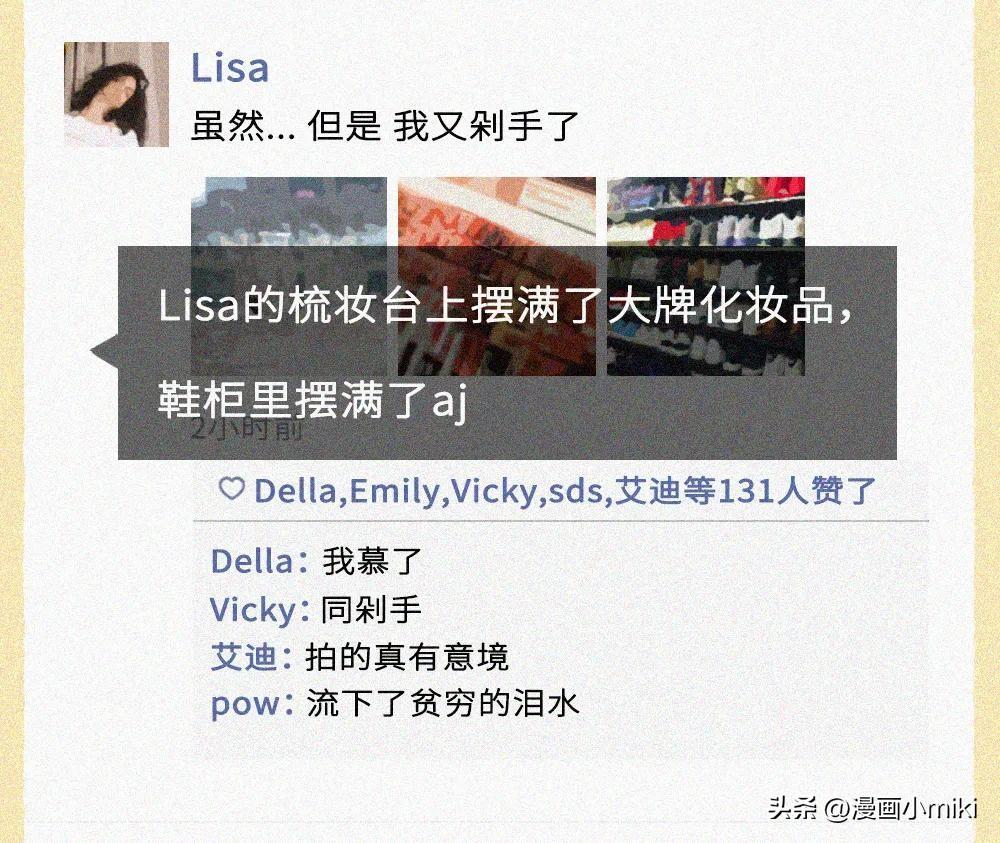Select the comment 拍的真有意境
Screen dimensions: 1000x843
(x=407, y=657)
